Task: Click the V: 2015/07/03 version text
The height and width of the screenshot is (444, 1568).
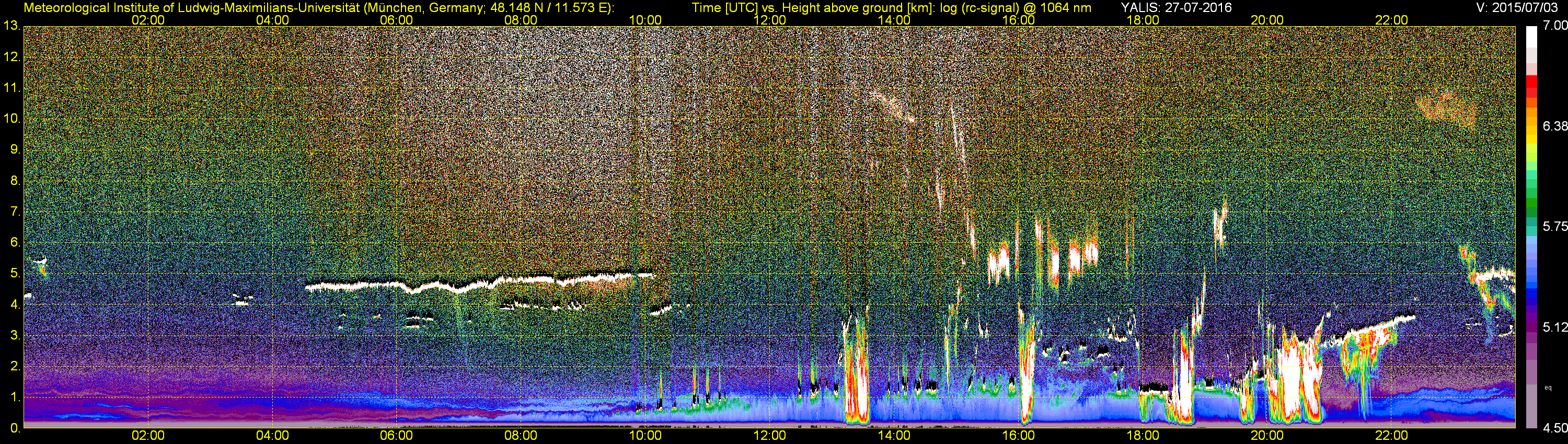Action: click(1519, 7)
